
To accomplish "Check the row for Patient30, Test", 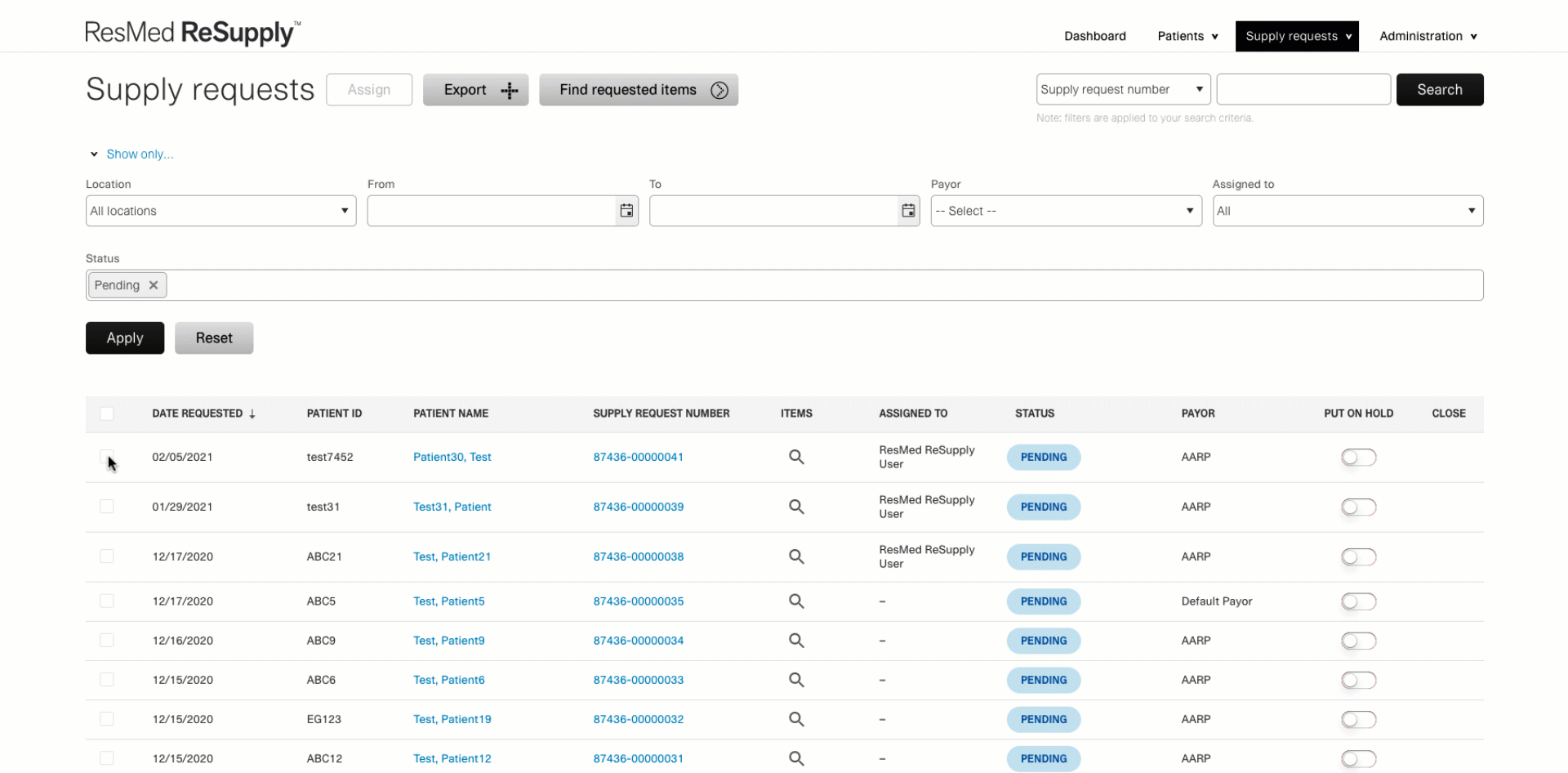I will tap(107, 456).
